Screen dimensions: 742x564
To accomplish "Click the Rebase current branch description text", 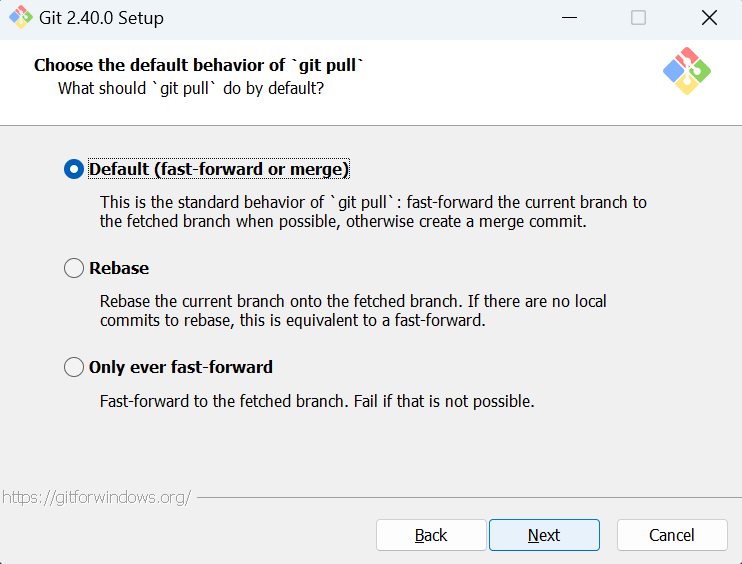I will (x=353, y=311).
